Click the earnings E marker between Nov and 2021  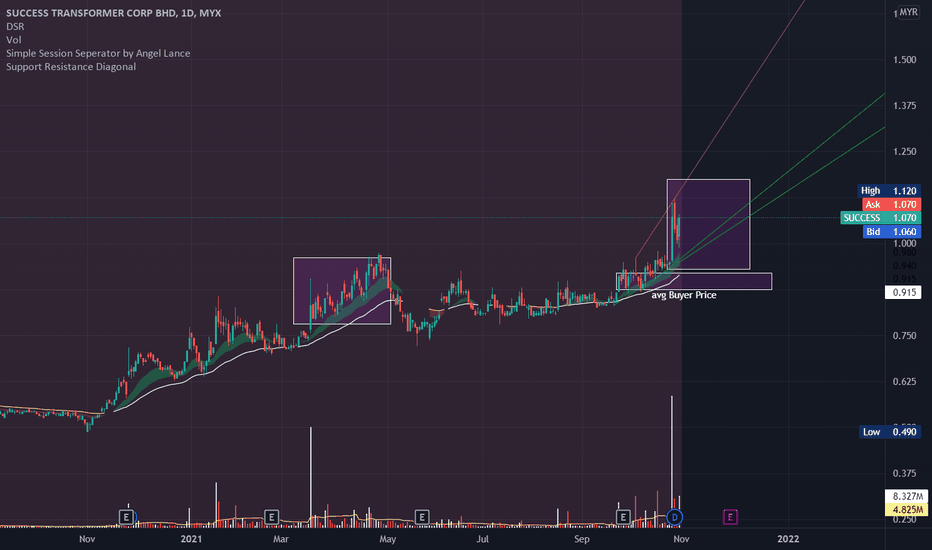click(126, 517)
